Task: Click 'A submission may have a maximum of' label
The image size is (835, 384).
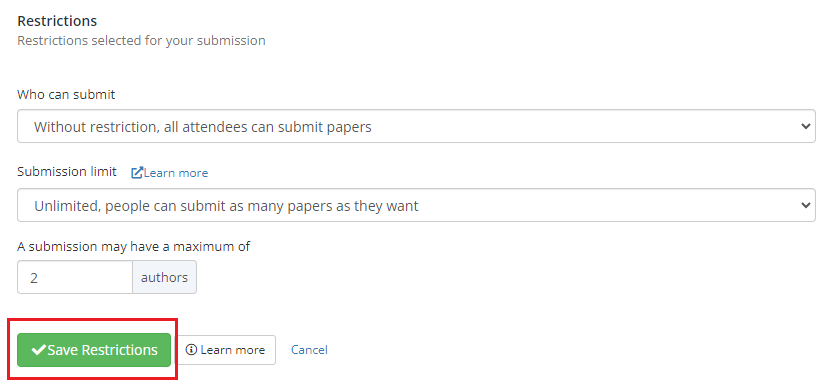Action: pyautogui.click(x=134, y=247)
